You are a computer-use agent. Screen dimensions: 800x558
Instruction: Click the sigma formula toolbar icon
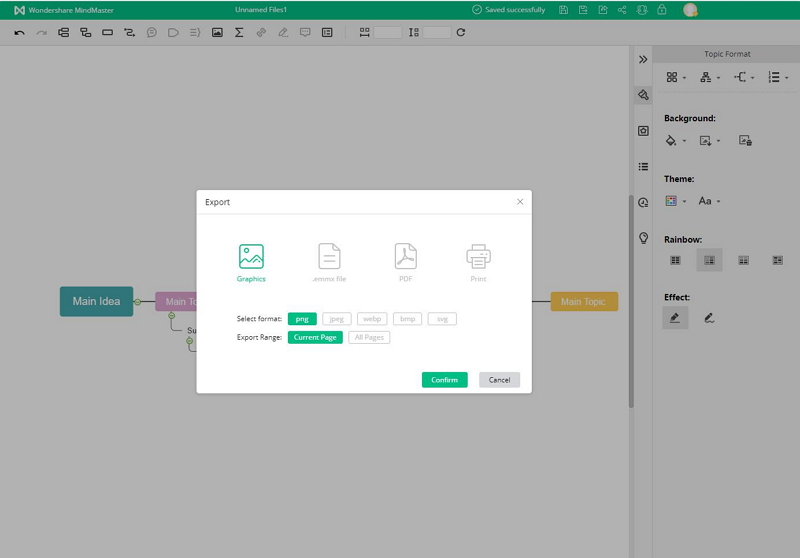(x=239, y=33)
